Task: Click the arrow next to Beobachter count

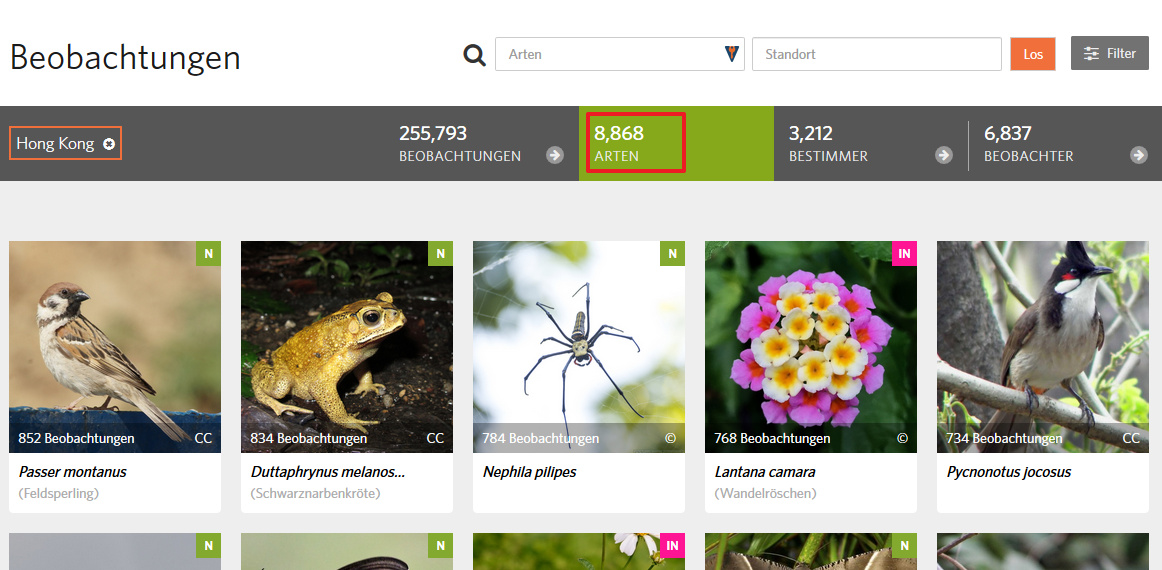Action: point(1139,155)
